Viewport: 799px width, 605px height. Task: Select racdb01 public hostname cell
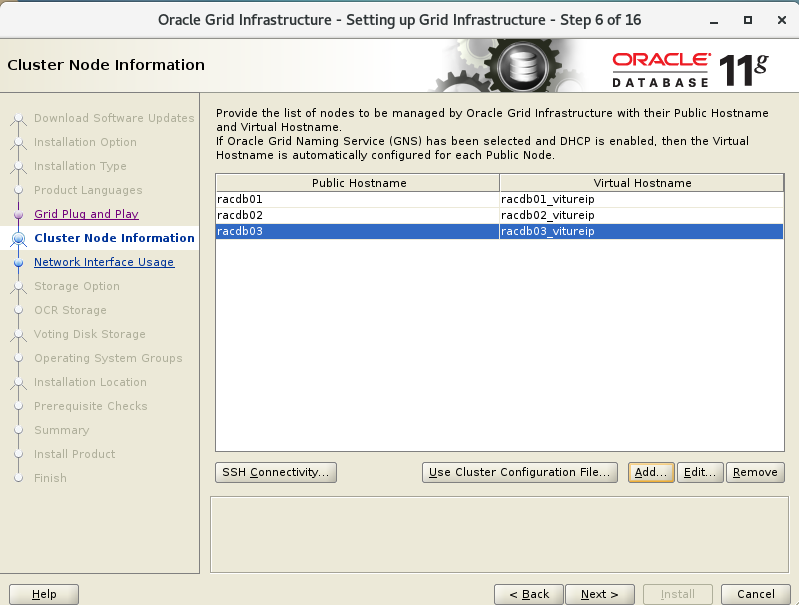tap(357, 199)
